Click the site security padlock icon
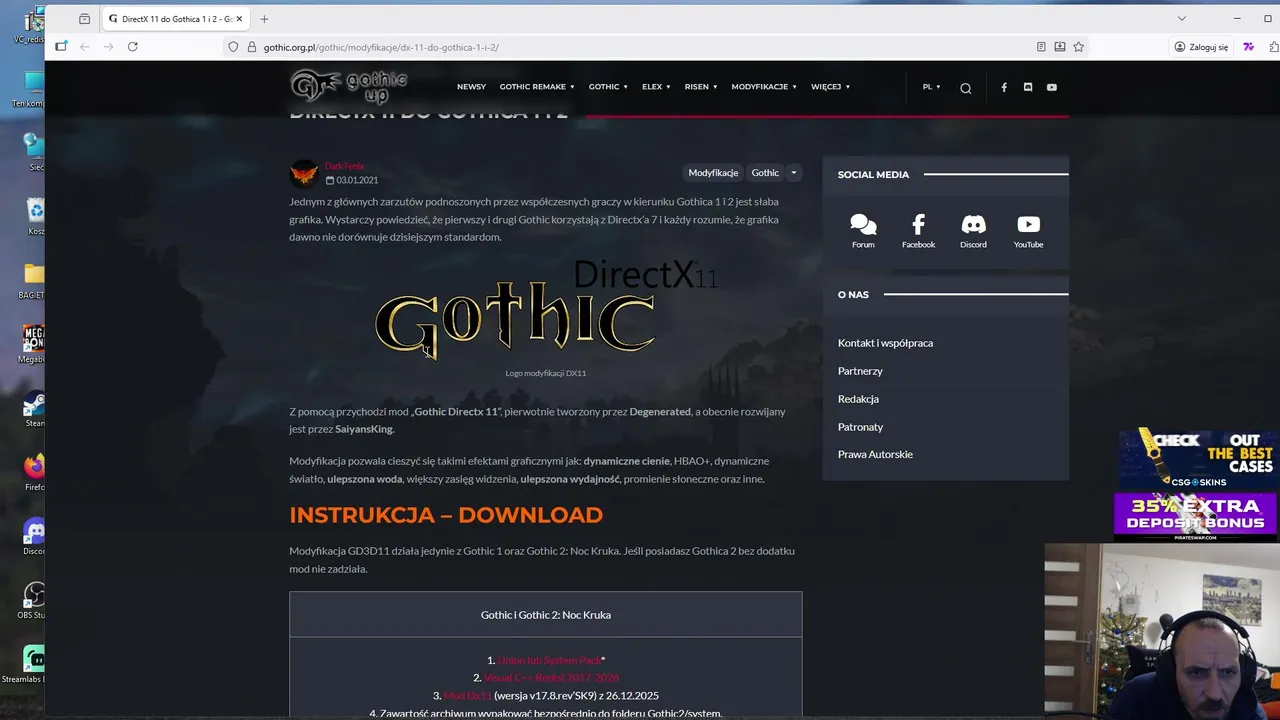 click(x=251, y=47)
